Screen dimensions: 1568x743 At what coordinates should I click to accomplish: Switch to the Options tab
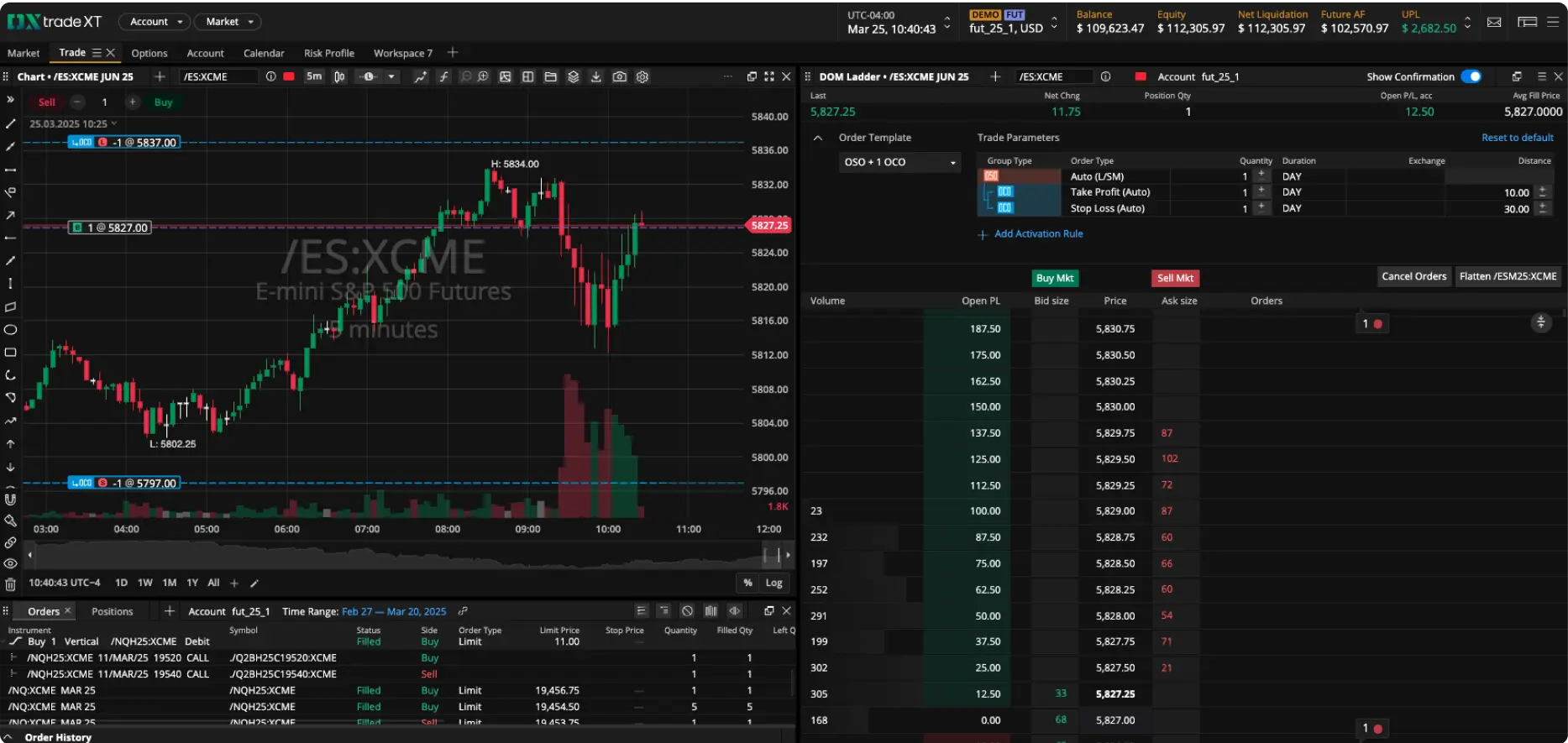coord(149,53)
